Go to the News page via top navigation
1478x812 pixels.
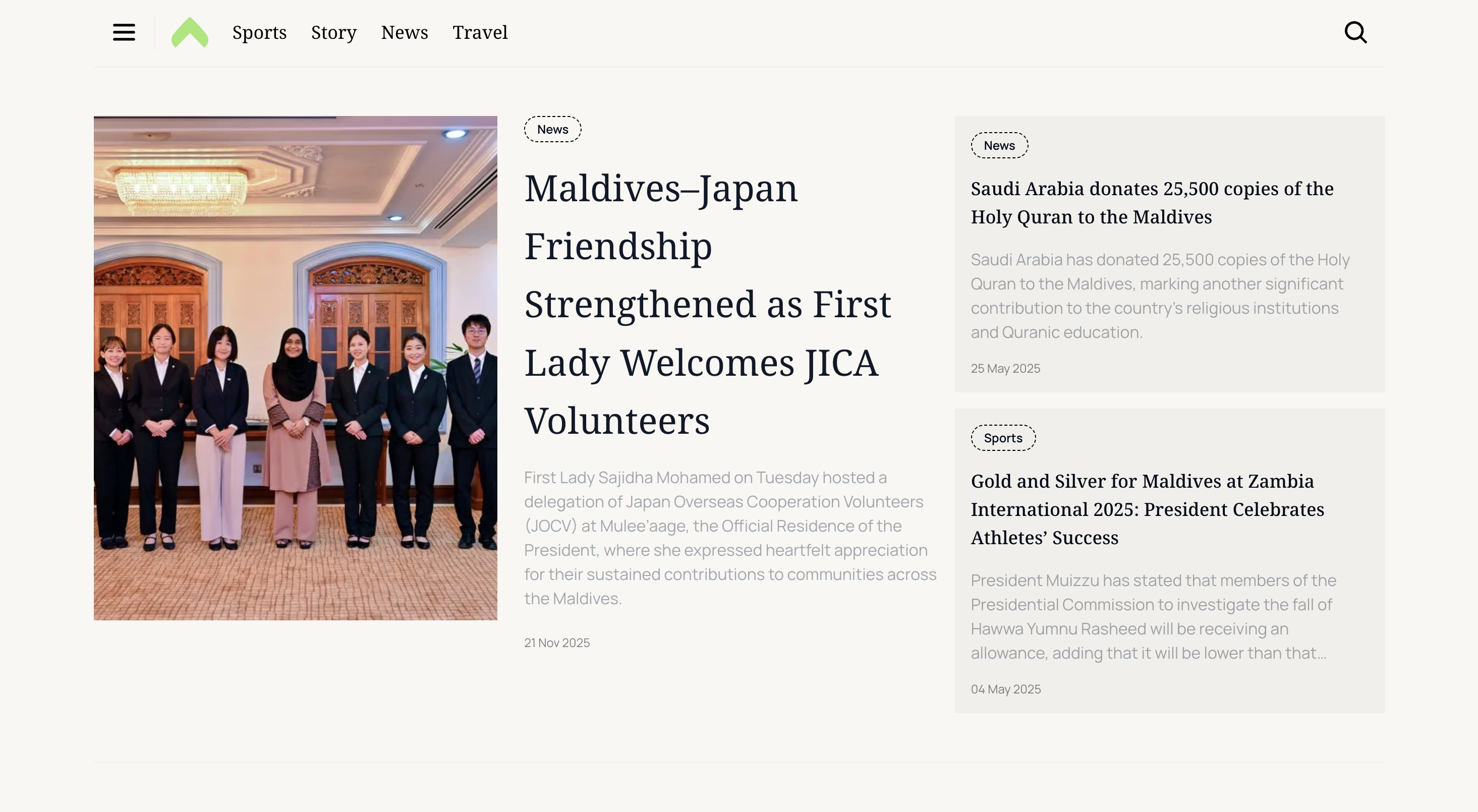pyautogui.click(x=405, y=33)
